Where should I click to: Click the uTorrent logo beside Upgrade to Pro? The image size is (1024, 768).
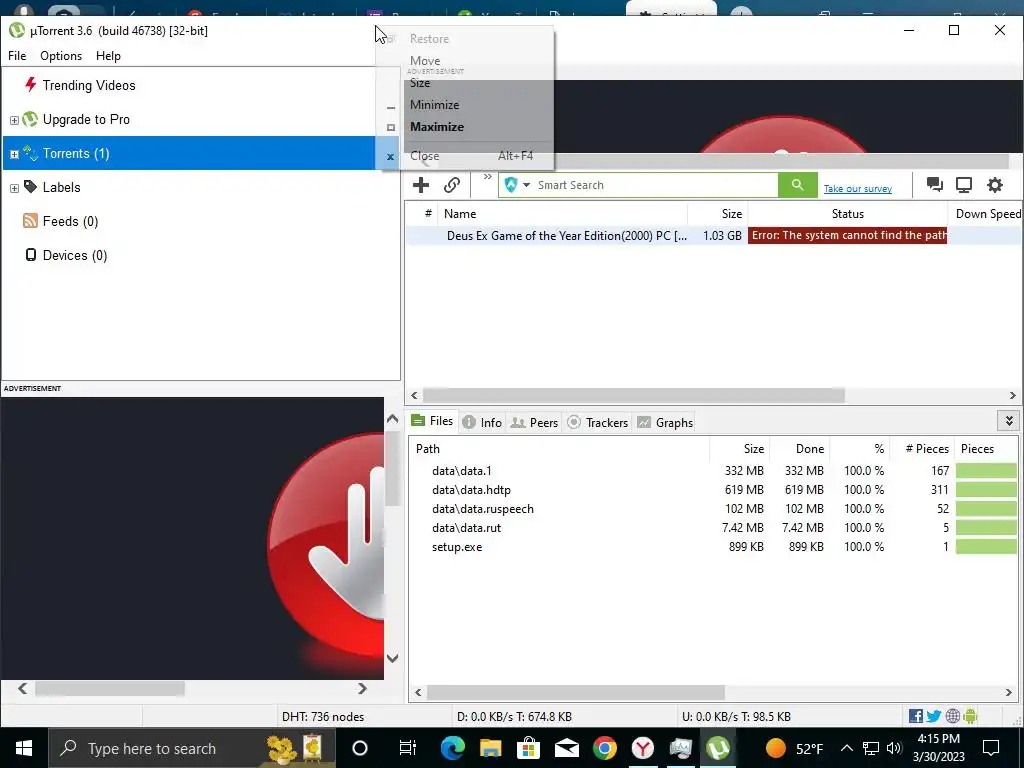tap(30, 119)
